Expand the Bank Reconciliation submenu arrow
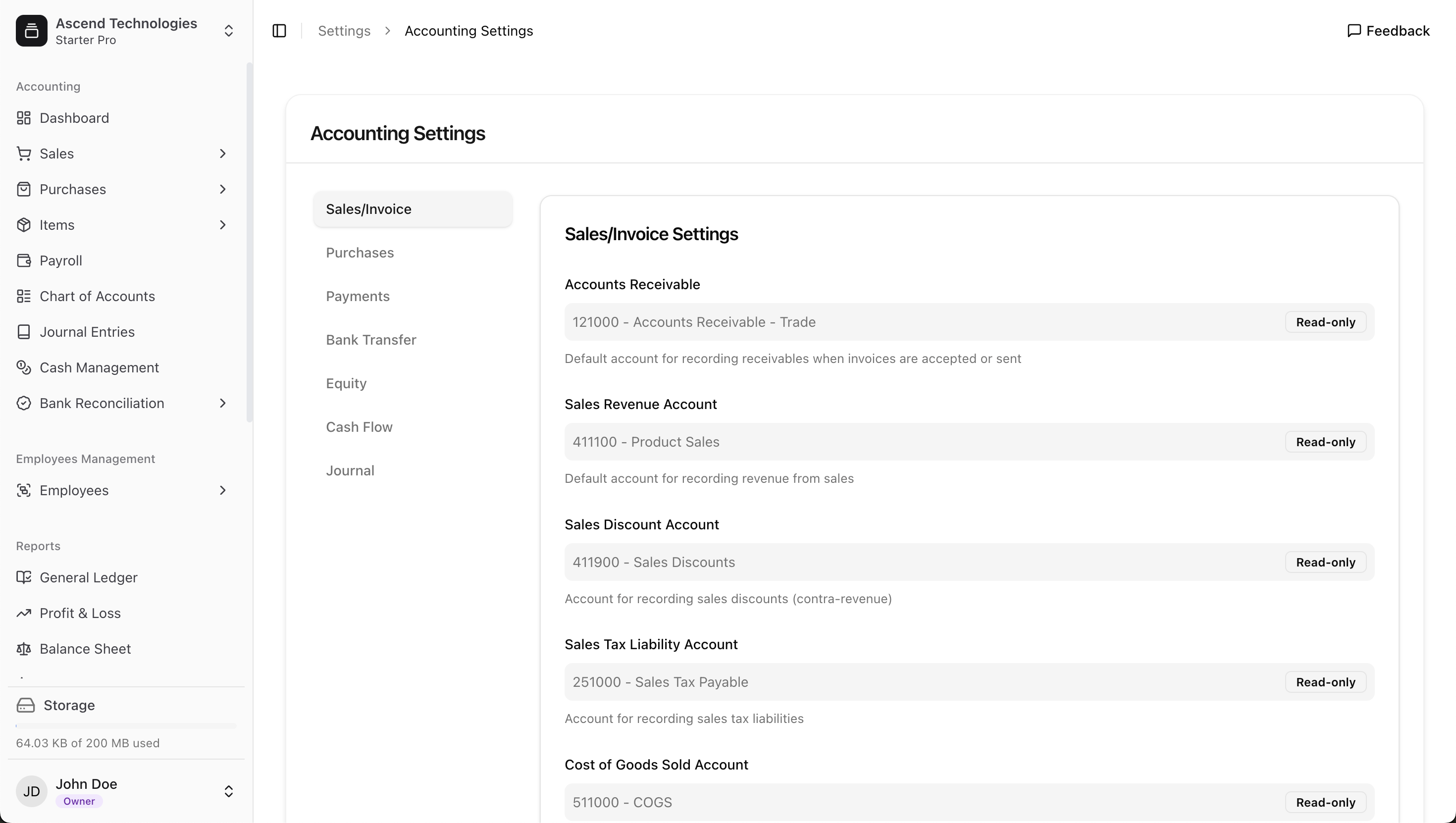 coord(223,403)
